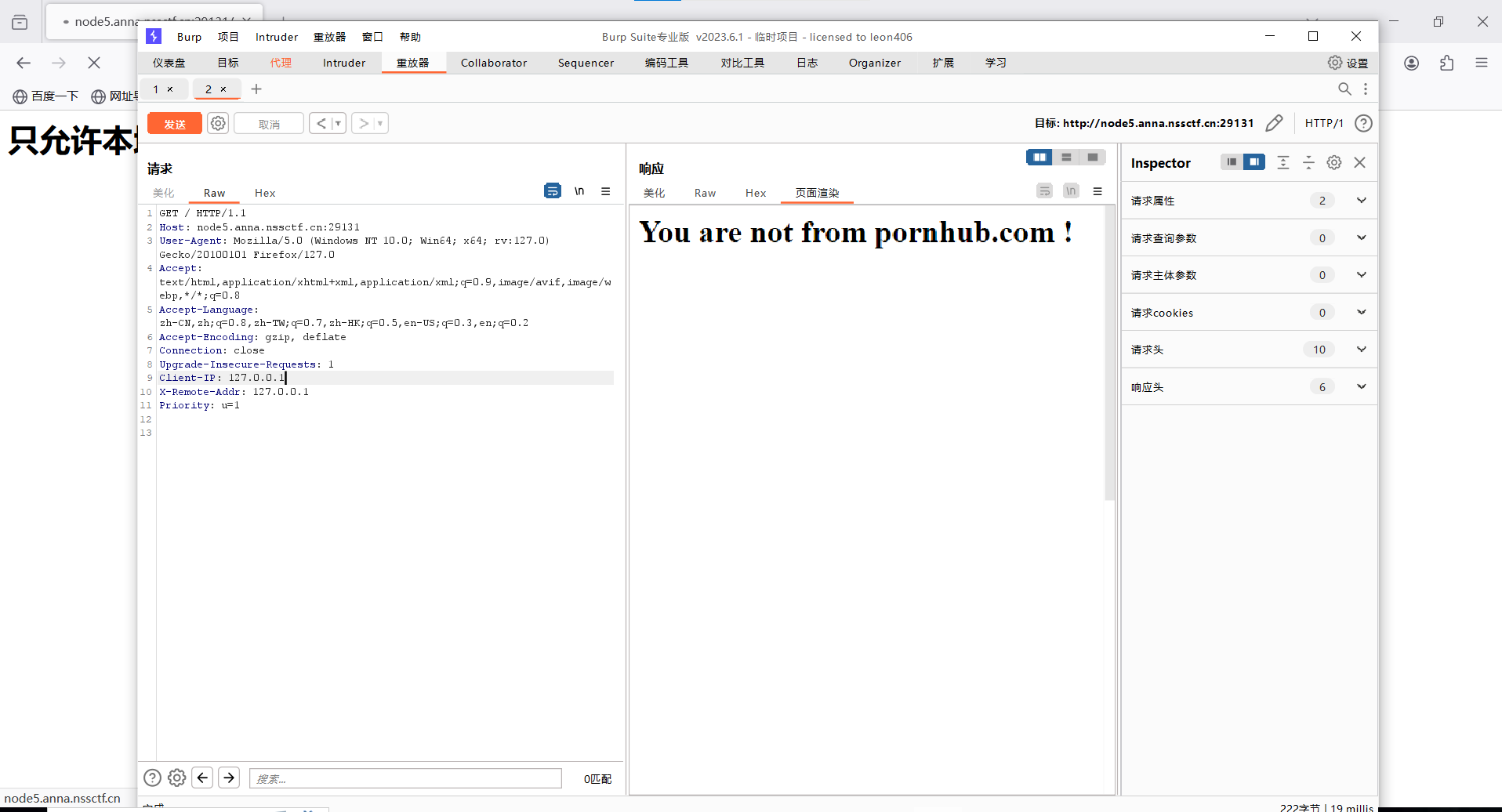Set combined tabbed request/response layout
This screenshot has width=1502, height=812.
pos(1093,158)
